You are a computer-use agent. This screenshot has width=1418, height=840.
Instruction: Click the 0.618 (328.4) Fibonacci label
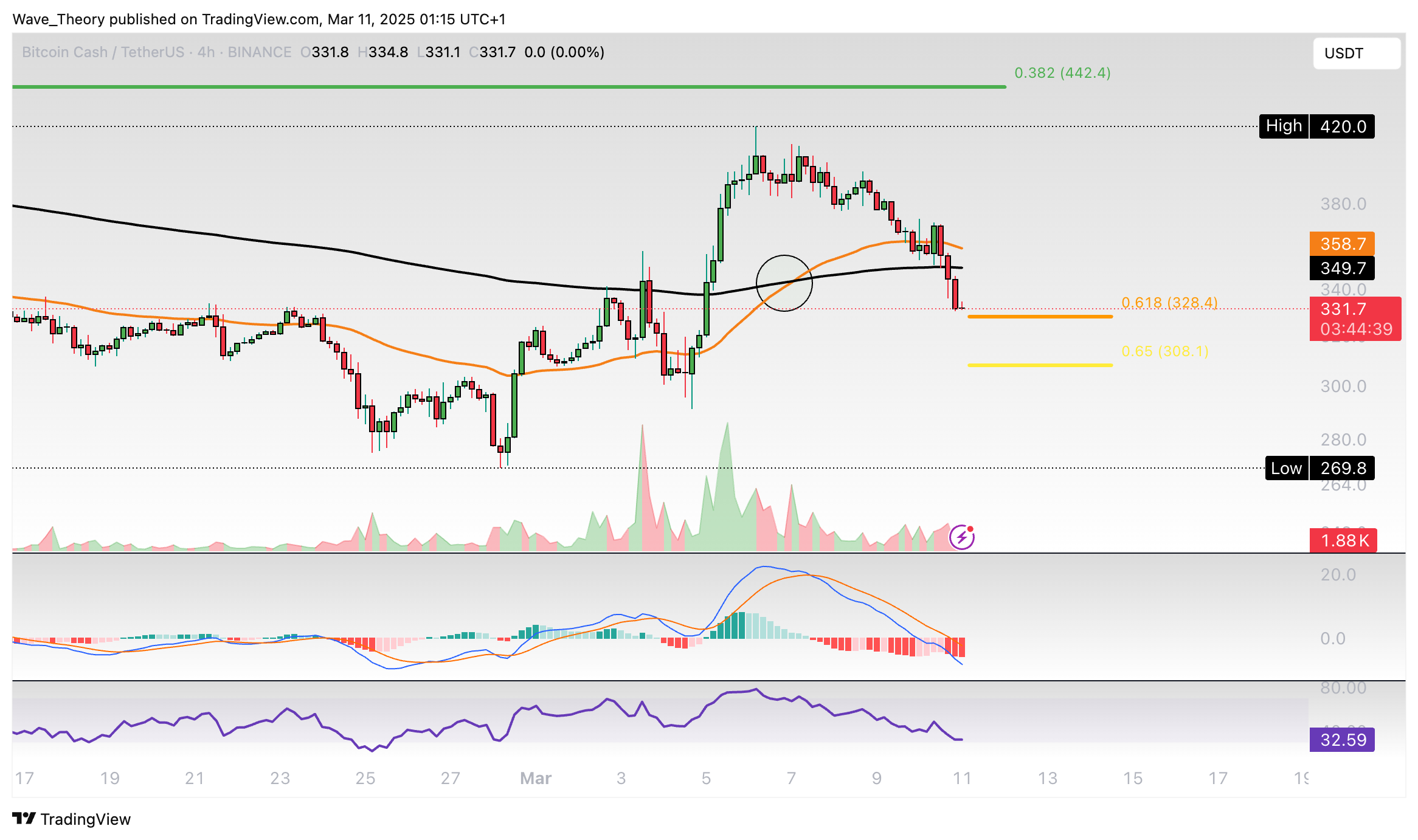(x=1169, y=302)
